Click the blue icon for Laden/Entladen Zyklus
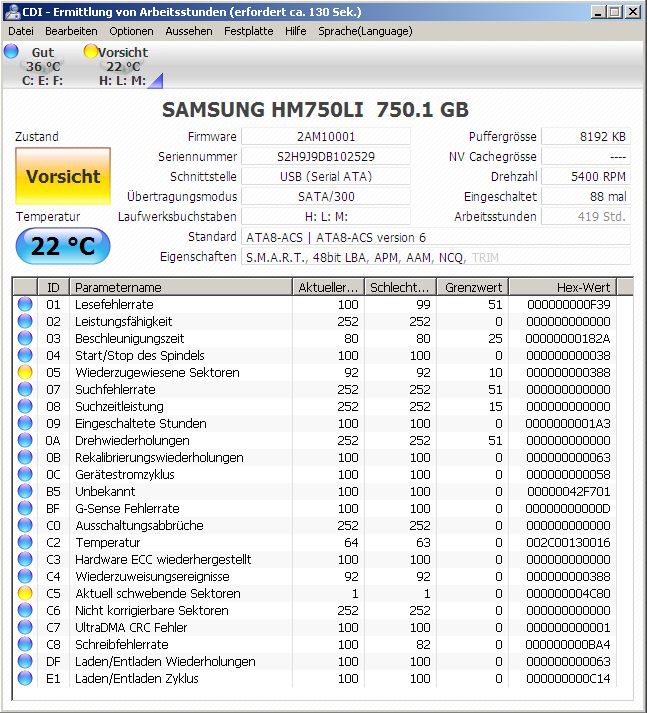Image resolution: width=647 pixels, height=713 pixels. coord(25,678)
